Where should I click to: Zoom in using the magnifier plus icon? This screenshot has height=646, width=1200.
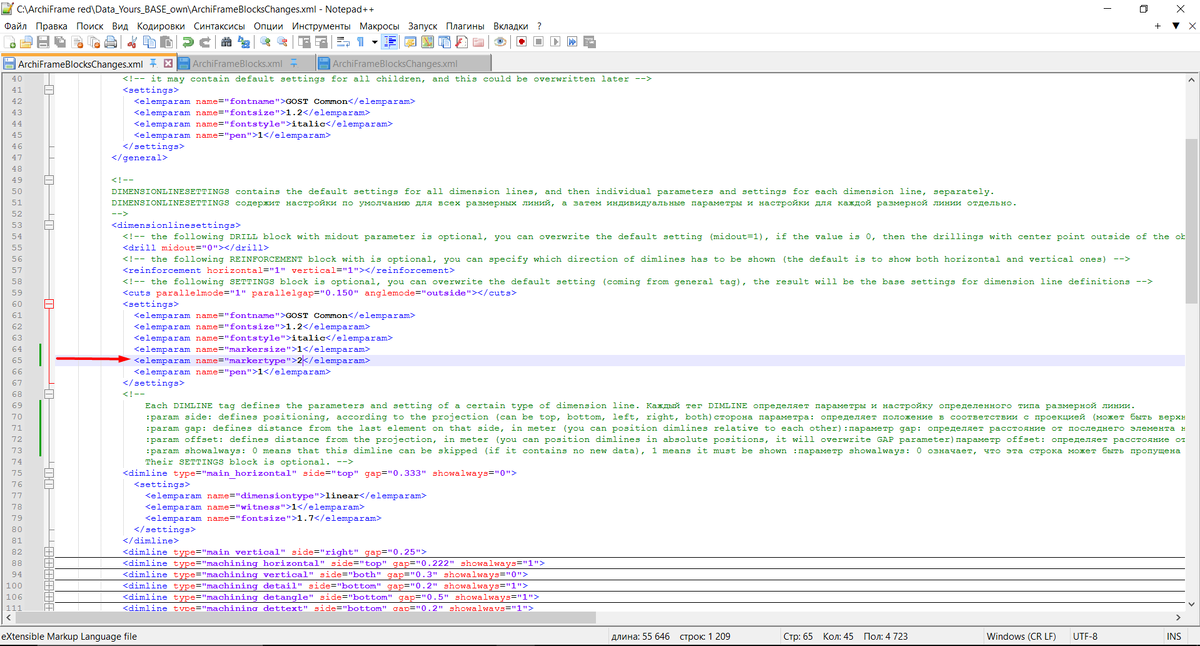pyautogui.click(x=265, y=42)
